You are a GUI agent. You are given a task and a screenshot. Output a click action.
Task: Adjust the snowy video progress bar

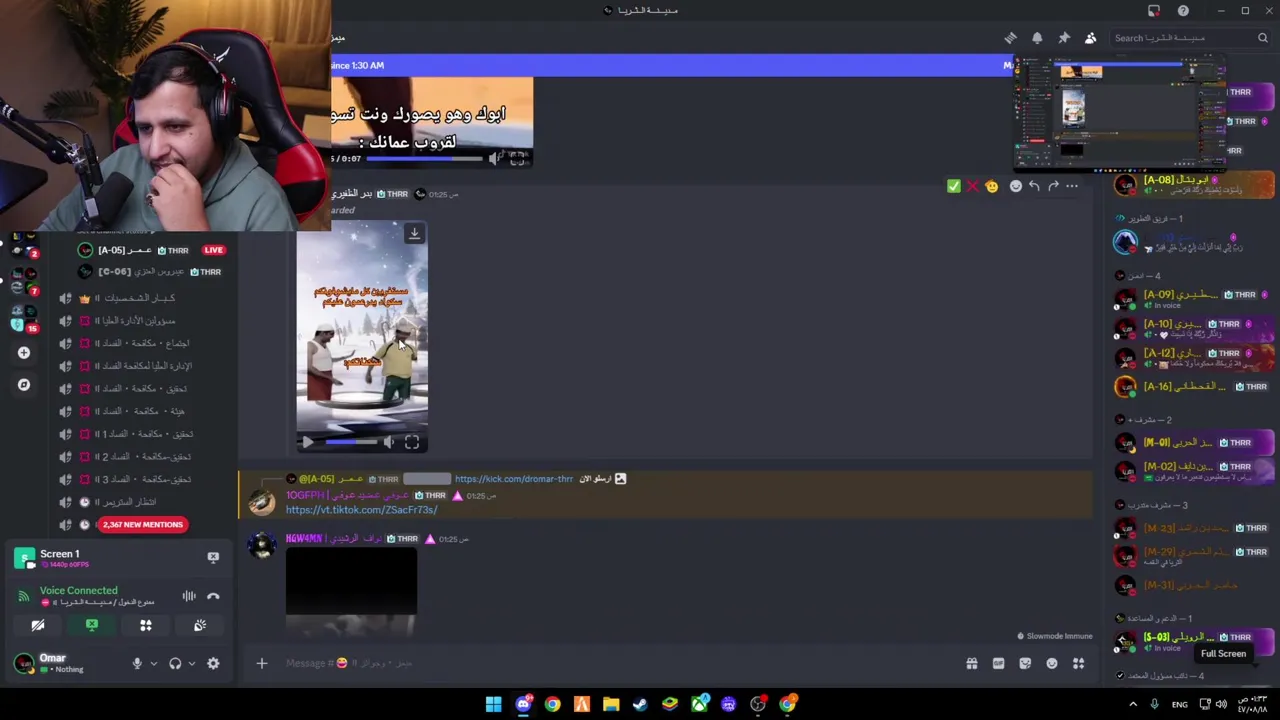(x=352, y=442)
